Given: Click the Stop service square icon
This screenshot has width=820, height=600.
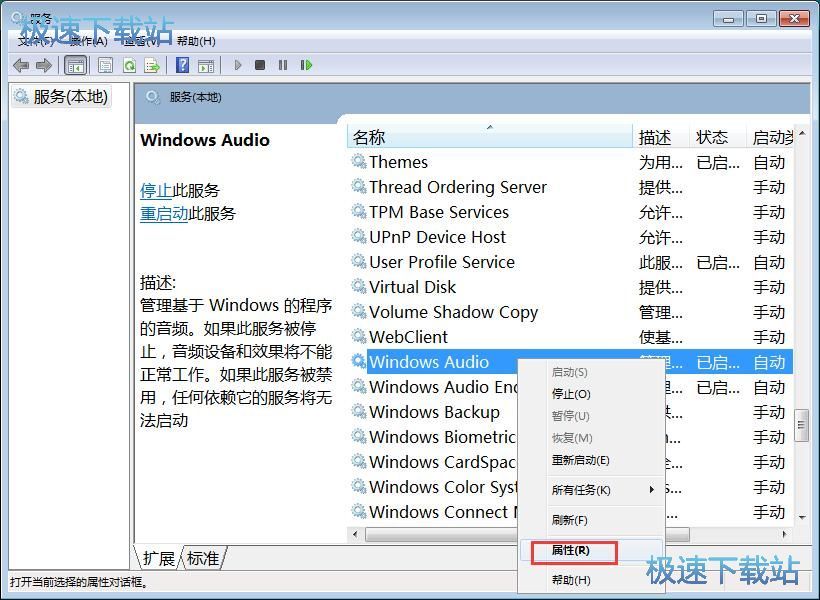Looking at the screenshot, I should coord(260,65).
